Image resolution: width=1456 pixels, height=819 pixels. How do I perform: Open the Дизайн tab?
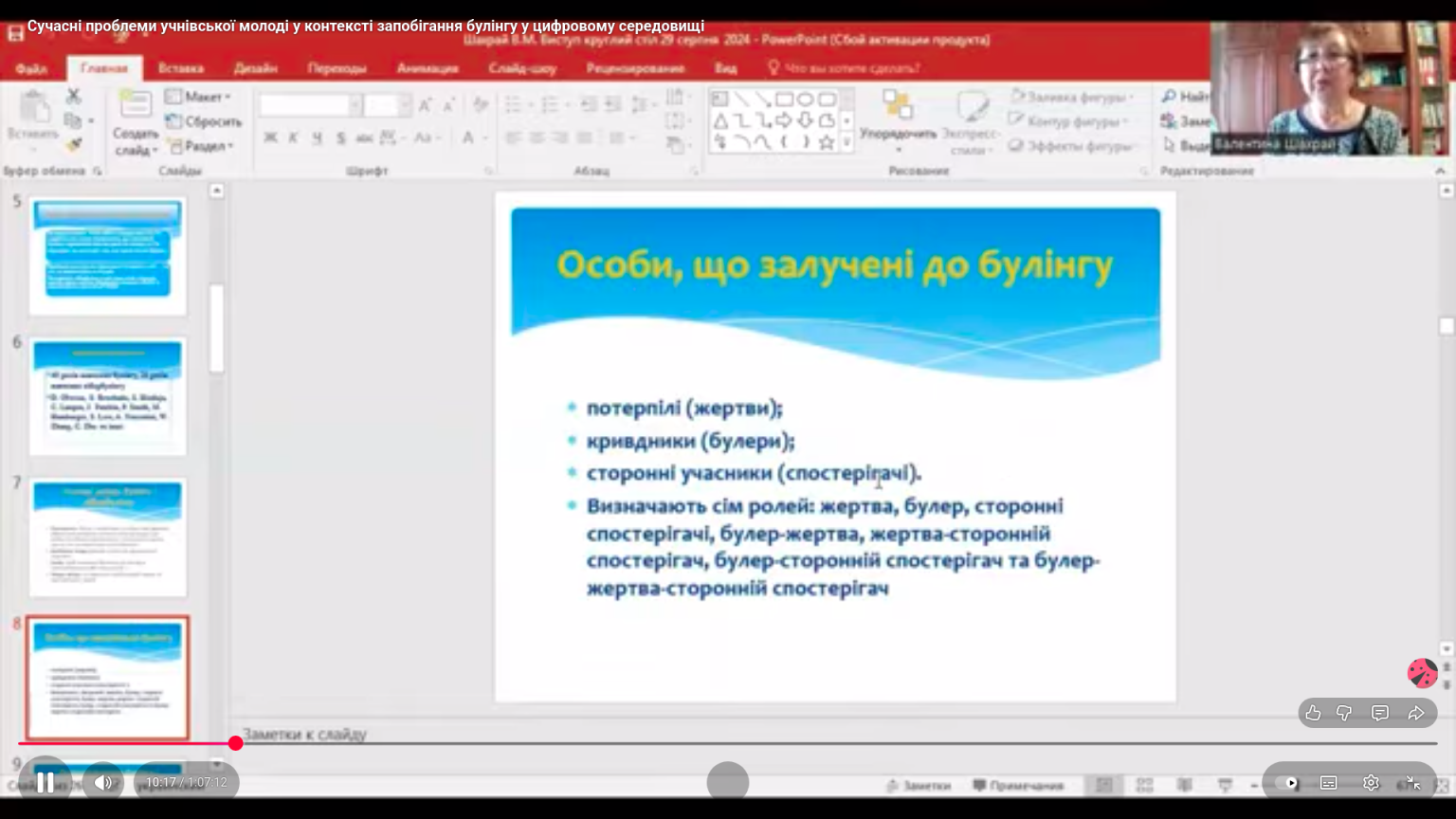click(255, 68)
